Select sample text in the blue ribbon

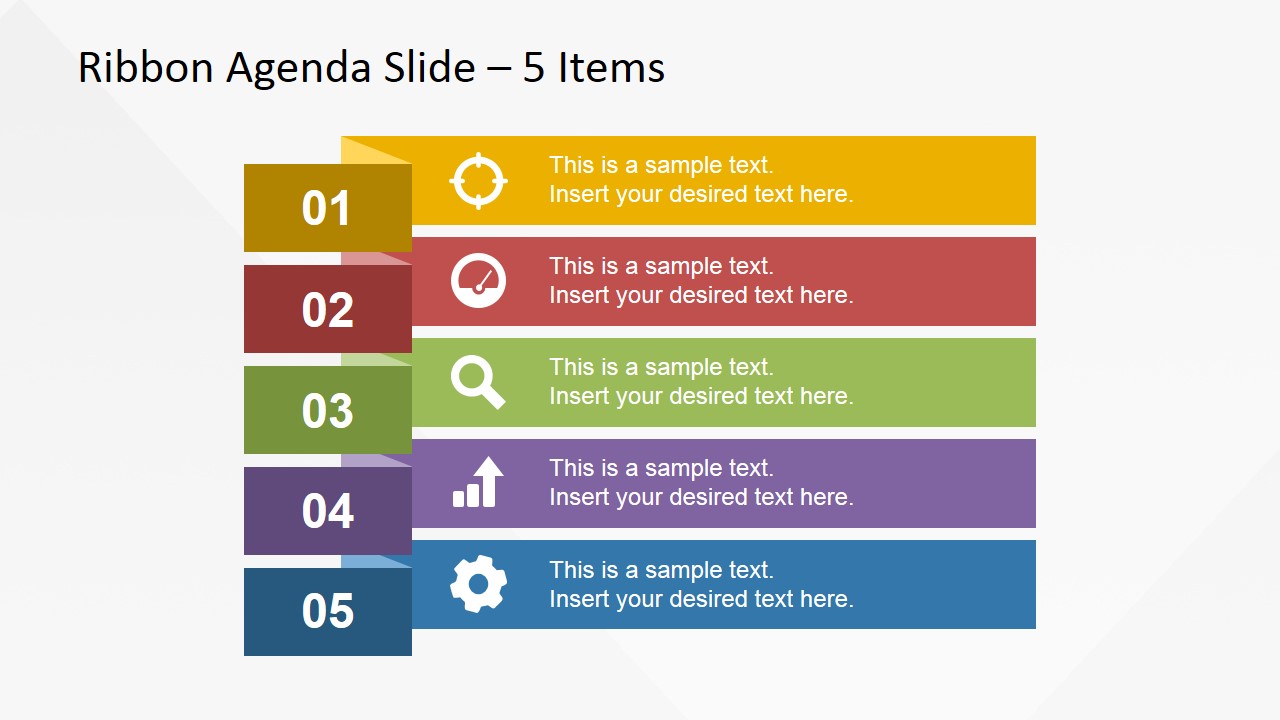point(701,585)
